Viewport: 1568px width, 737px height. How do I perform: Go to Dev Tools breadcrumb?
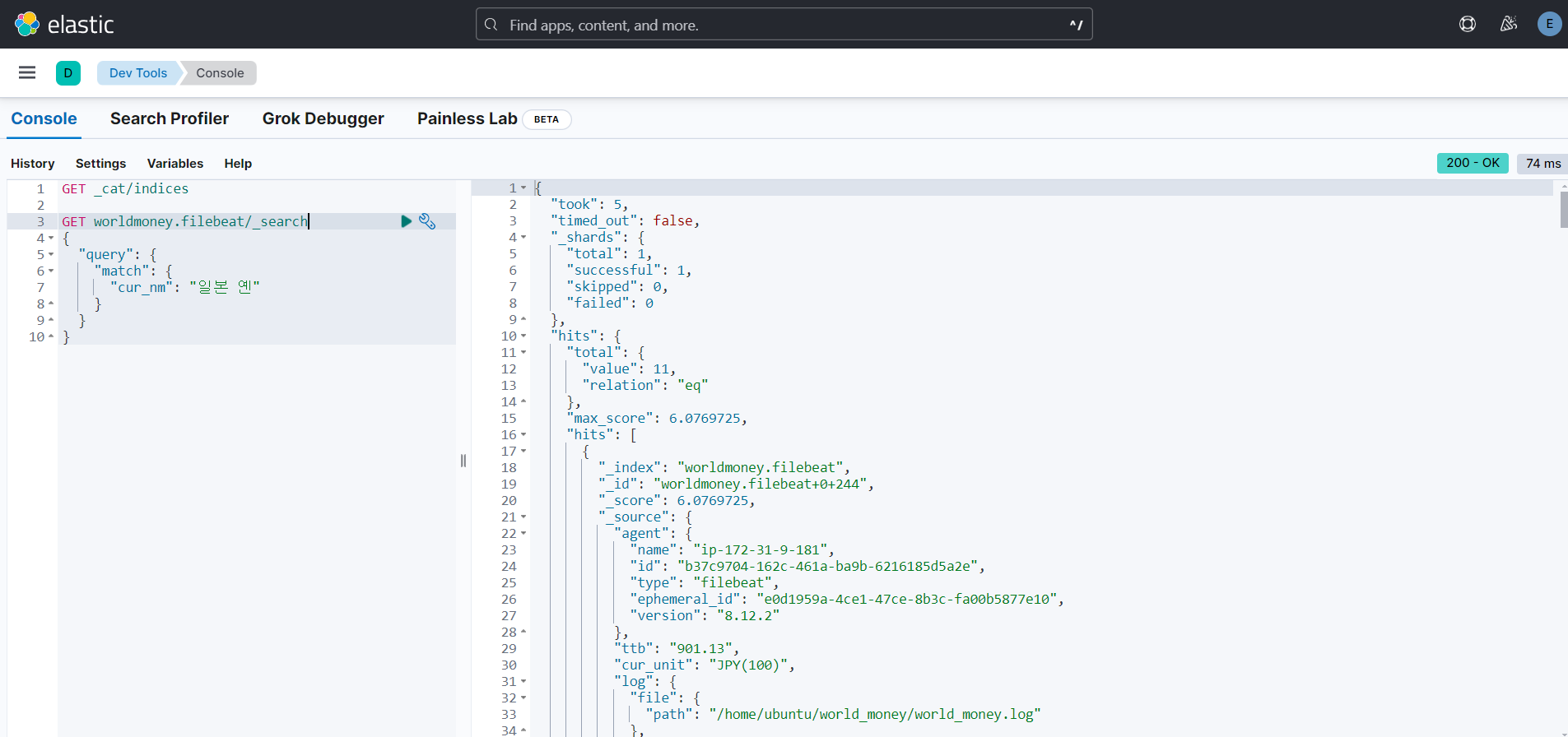138,72
